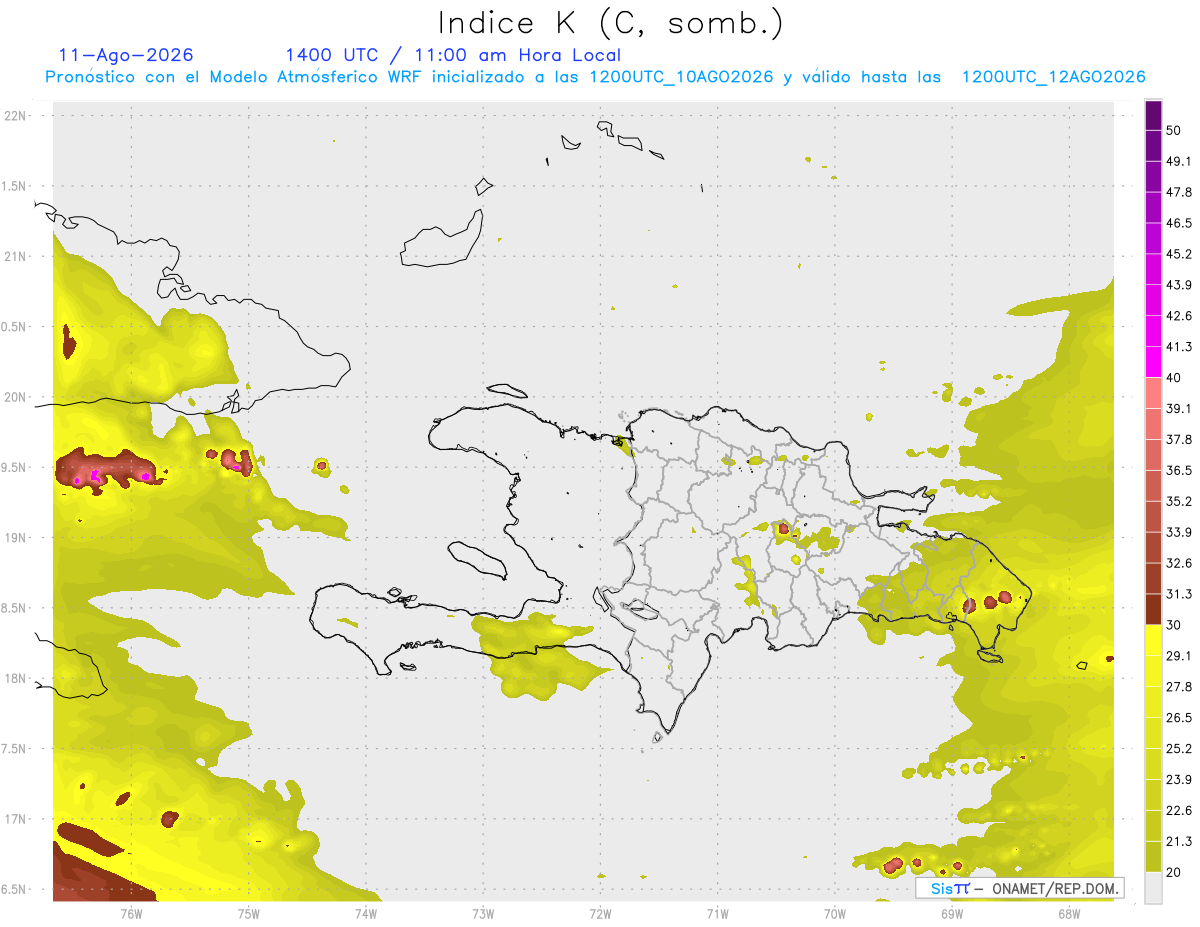Click the '47.8' value on color scale
The width and height of the screenshot is (1200, 927).
point(1179,192)
